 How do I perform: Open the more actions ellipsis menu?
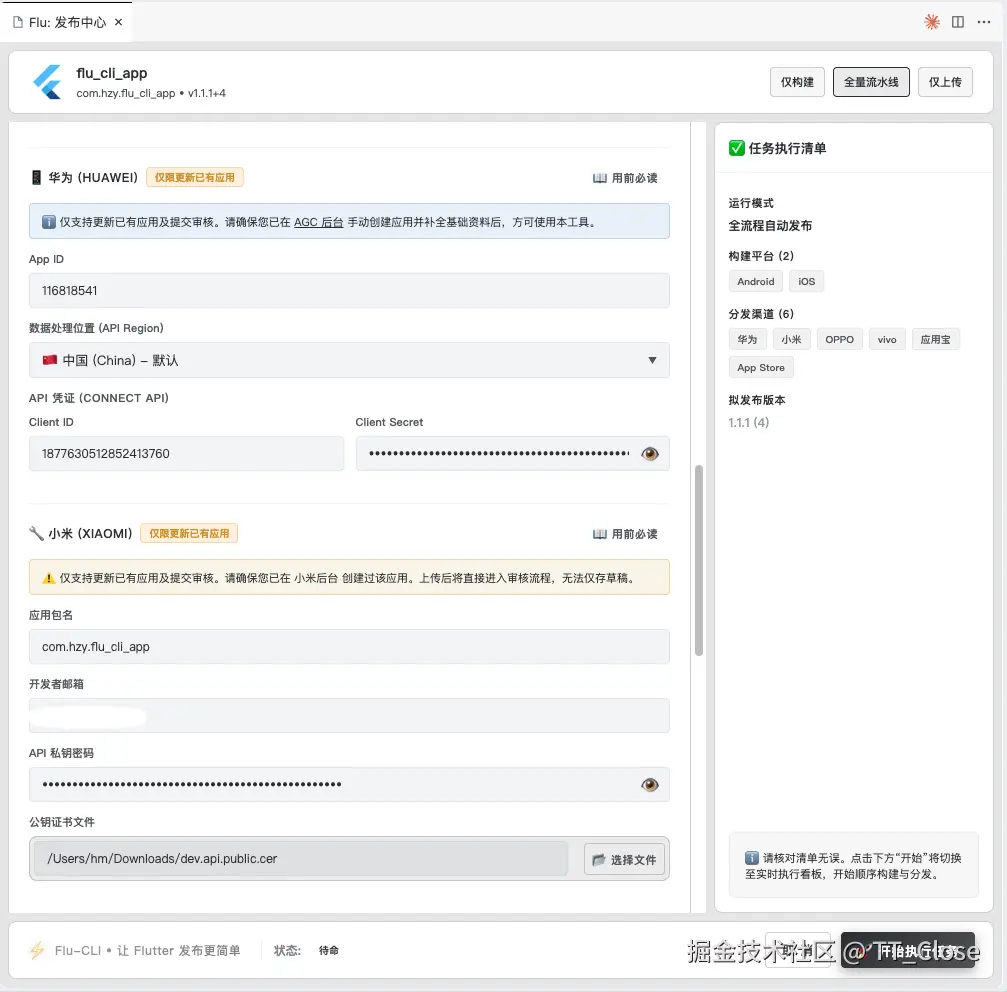984,22
